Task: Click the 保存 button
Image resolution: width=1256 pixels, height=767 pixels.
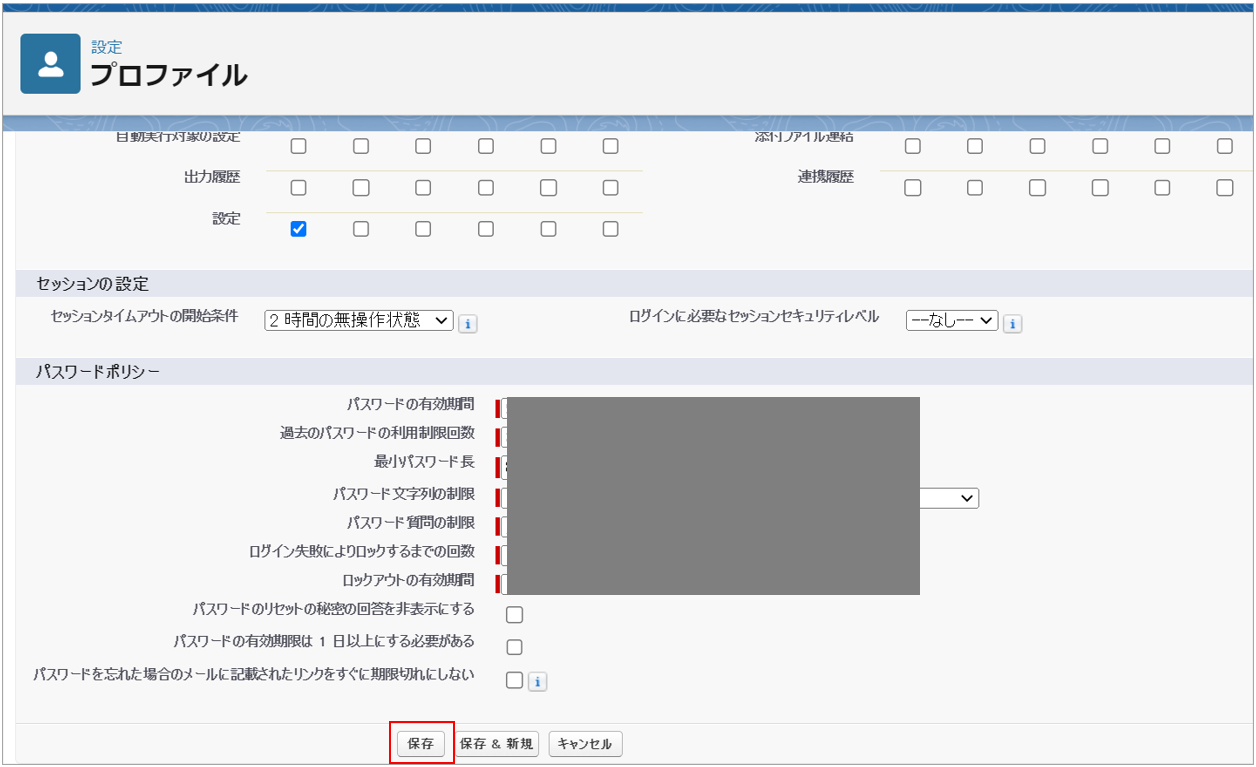Action: 421,744
